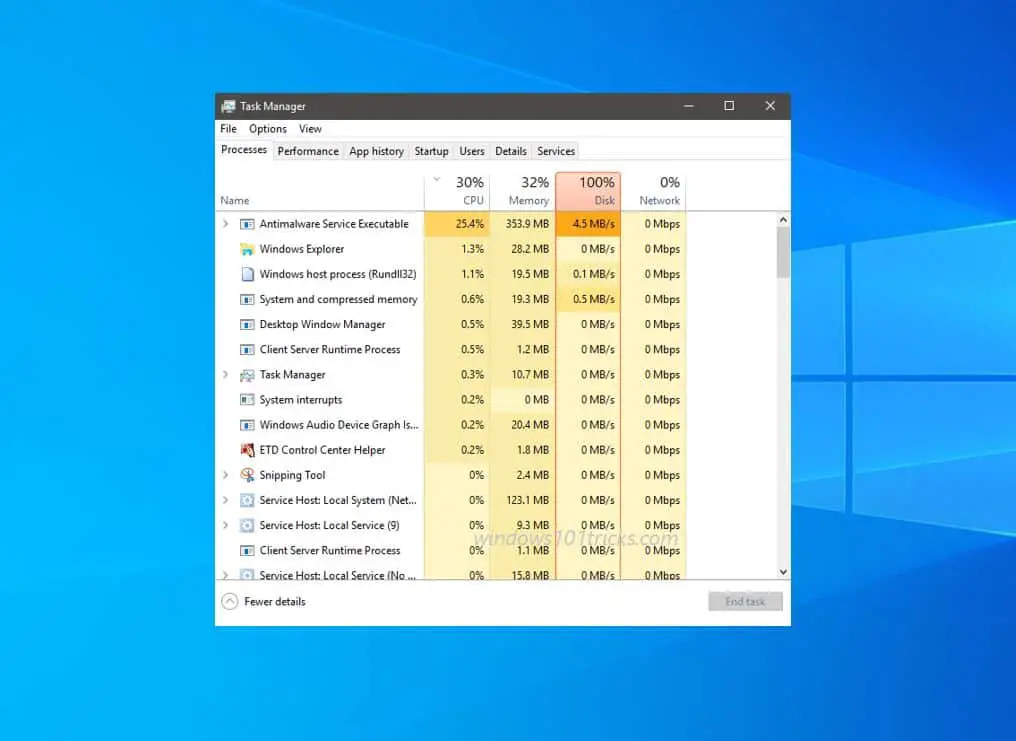The width and height of the screenshot is (1016, 741).
Task: Click the Snipping Tool scissors icon
Action: pos(246,475)
